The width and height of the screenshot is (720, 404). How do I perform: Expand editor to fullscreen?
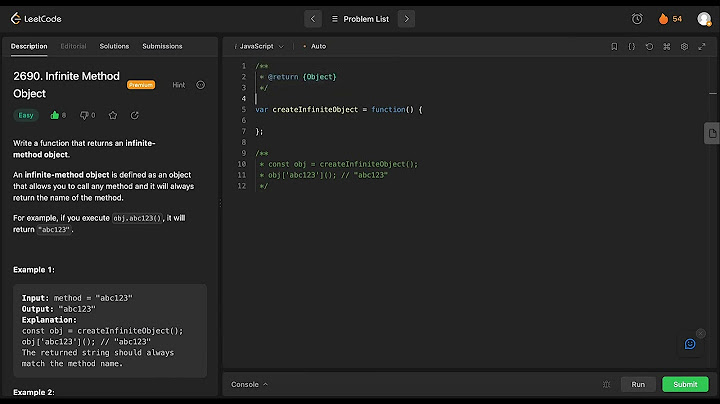click(x=702, y=46)
